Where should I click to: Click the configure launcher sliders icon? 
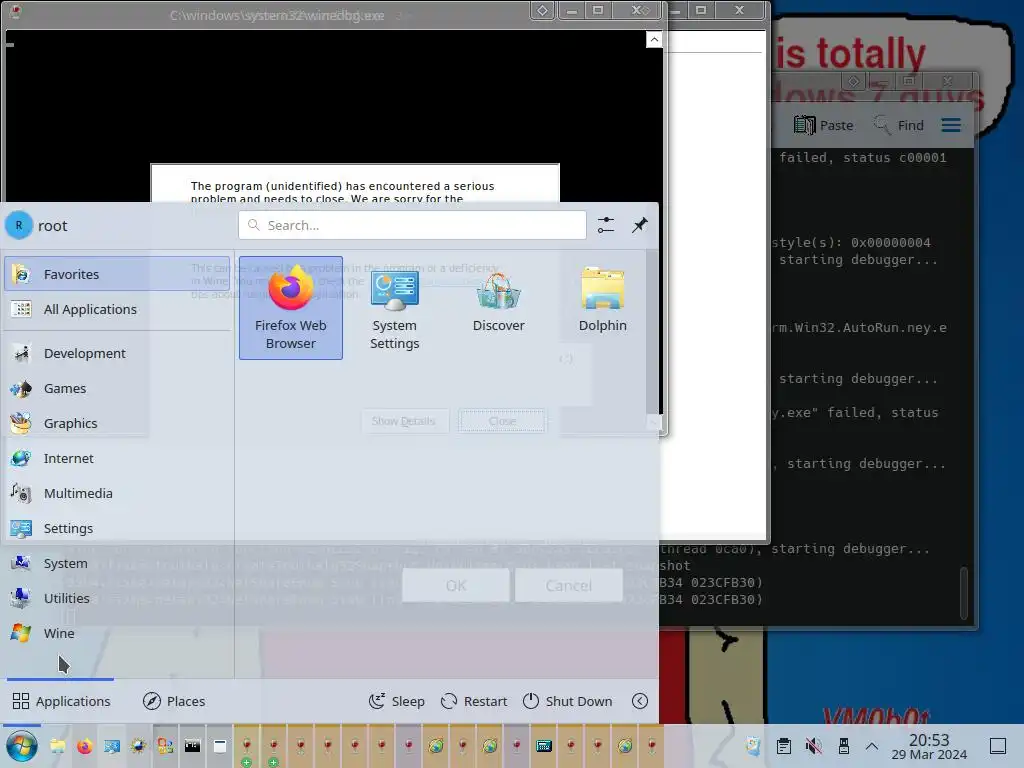(x=605, y=225)
